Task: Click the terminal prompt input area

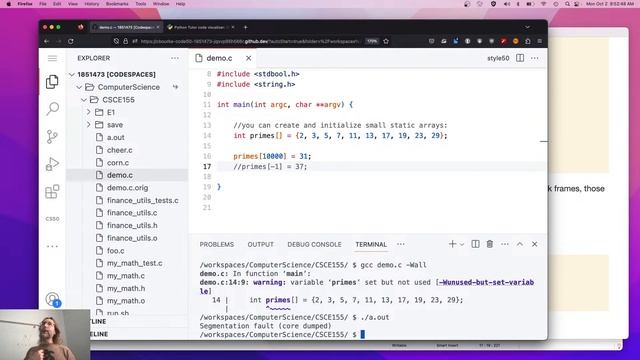Action: 362,335
